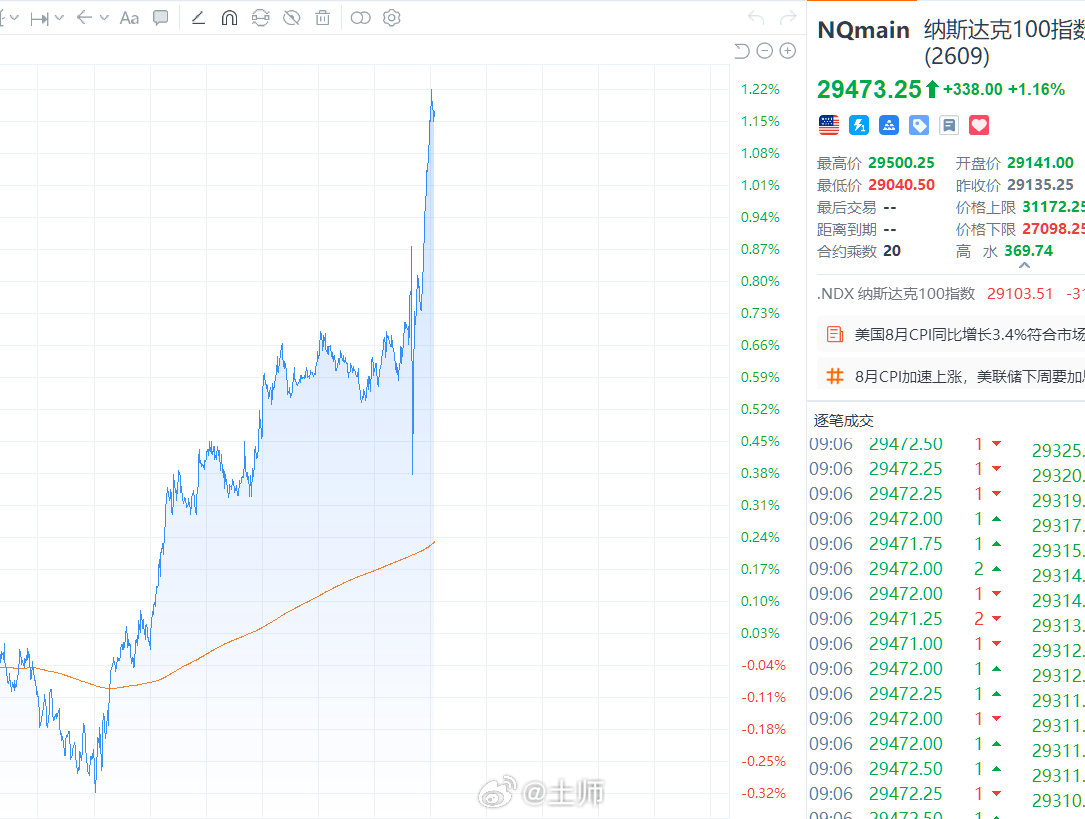
Task: Click the 最低价 value 29040.50
Action: click(901, 185)
